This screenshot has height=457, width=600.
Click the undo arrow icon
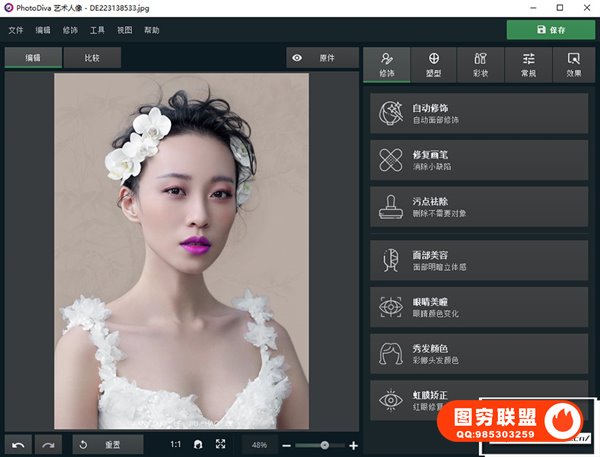[18, 444]
